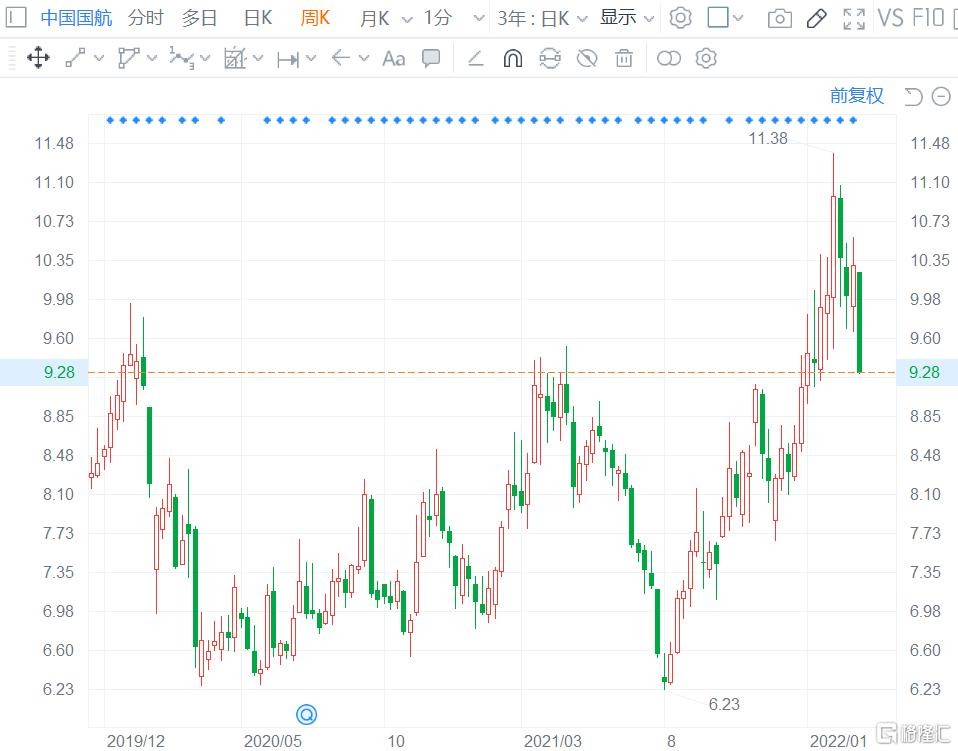The width and height of the screenshot is (958, 751).
Task: Click the blue @ marker on timeline
Action: click(307, 714)
